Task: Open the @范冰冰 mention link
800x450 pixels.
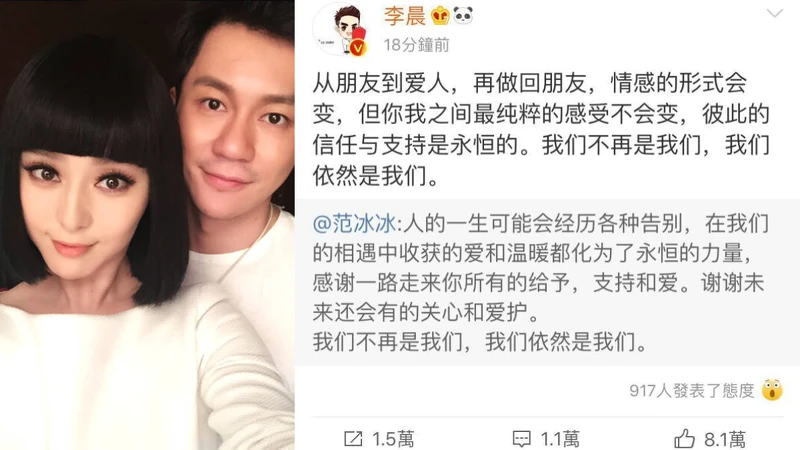Action: point(355,223)
